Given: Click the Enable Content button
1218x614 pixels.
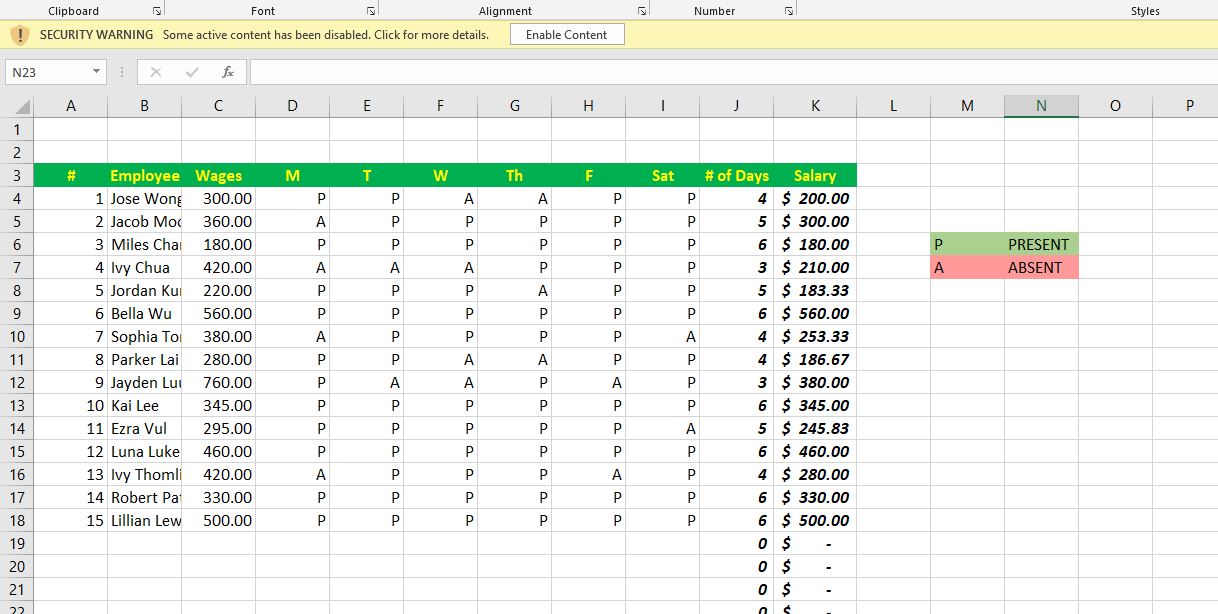Looking at the screenshot, I should (x=567, y=34).
